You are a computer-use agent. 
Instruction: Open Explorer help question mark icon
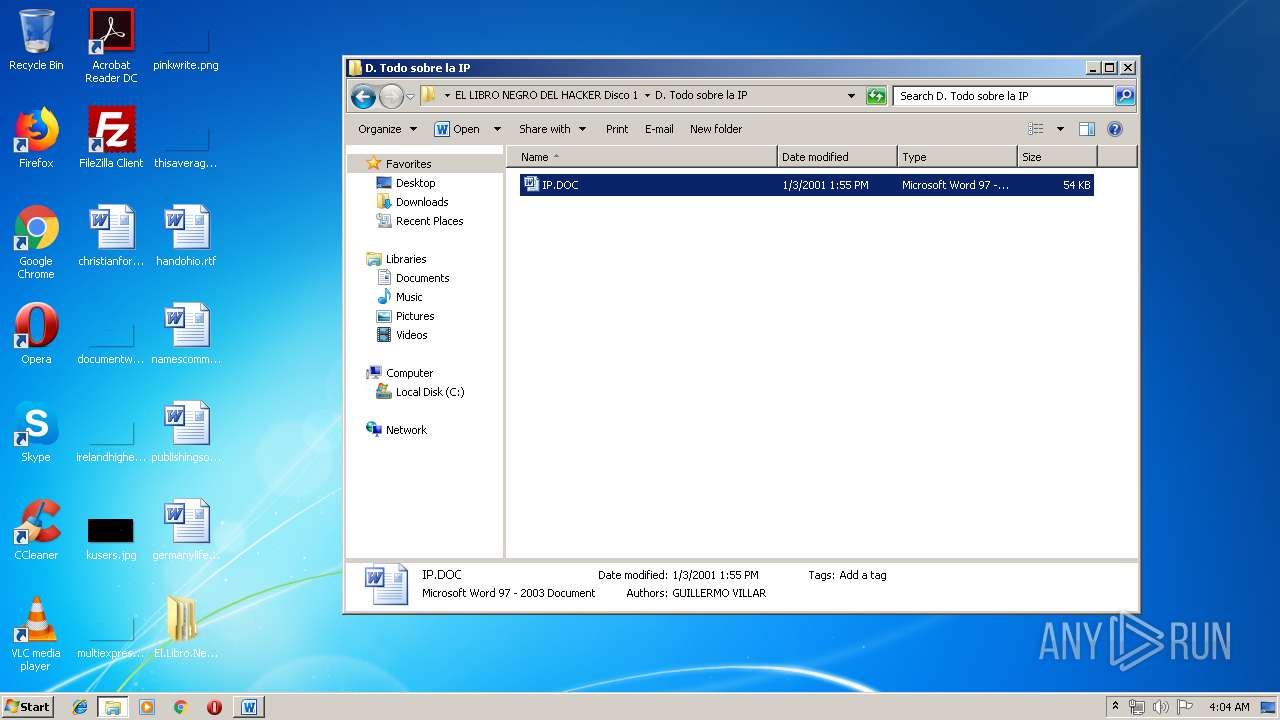click(1115, 129)
